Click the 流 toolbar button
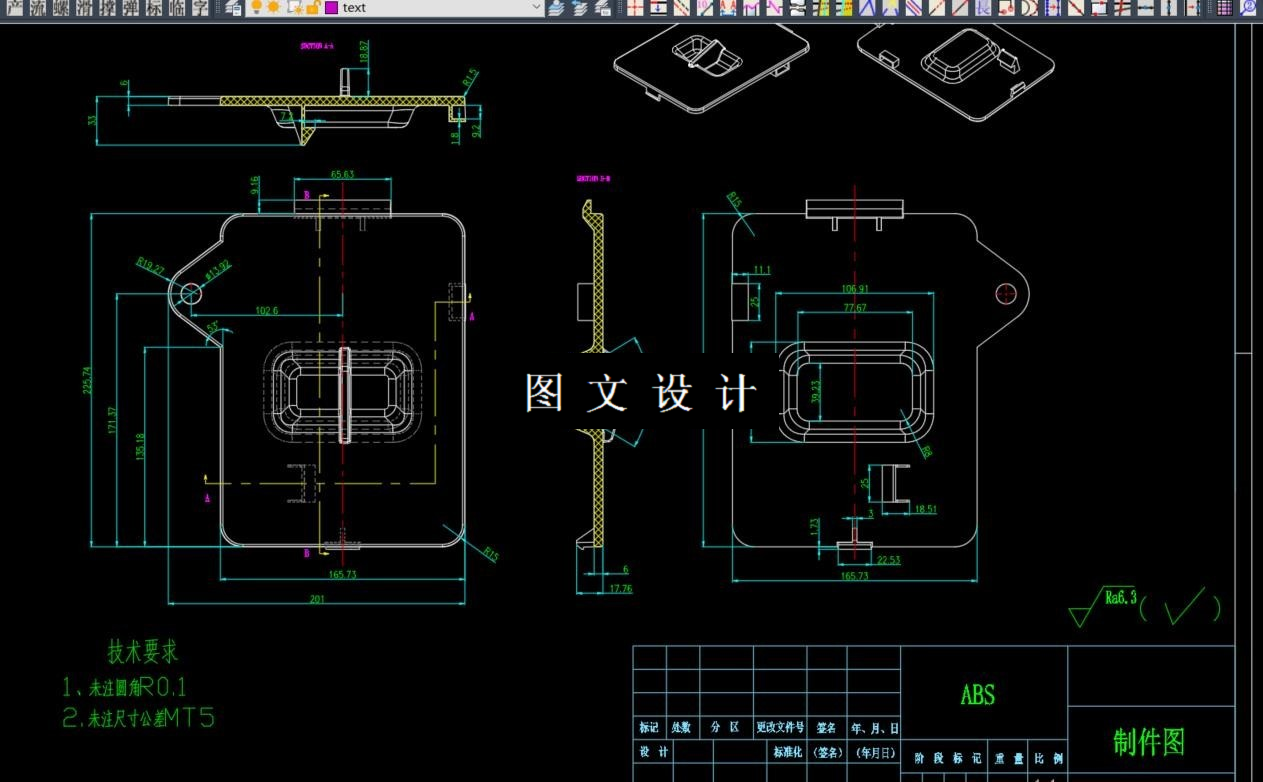The image size is (1263, 782). pyautogui.click(x=37, y=8)
